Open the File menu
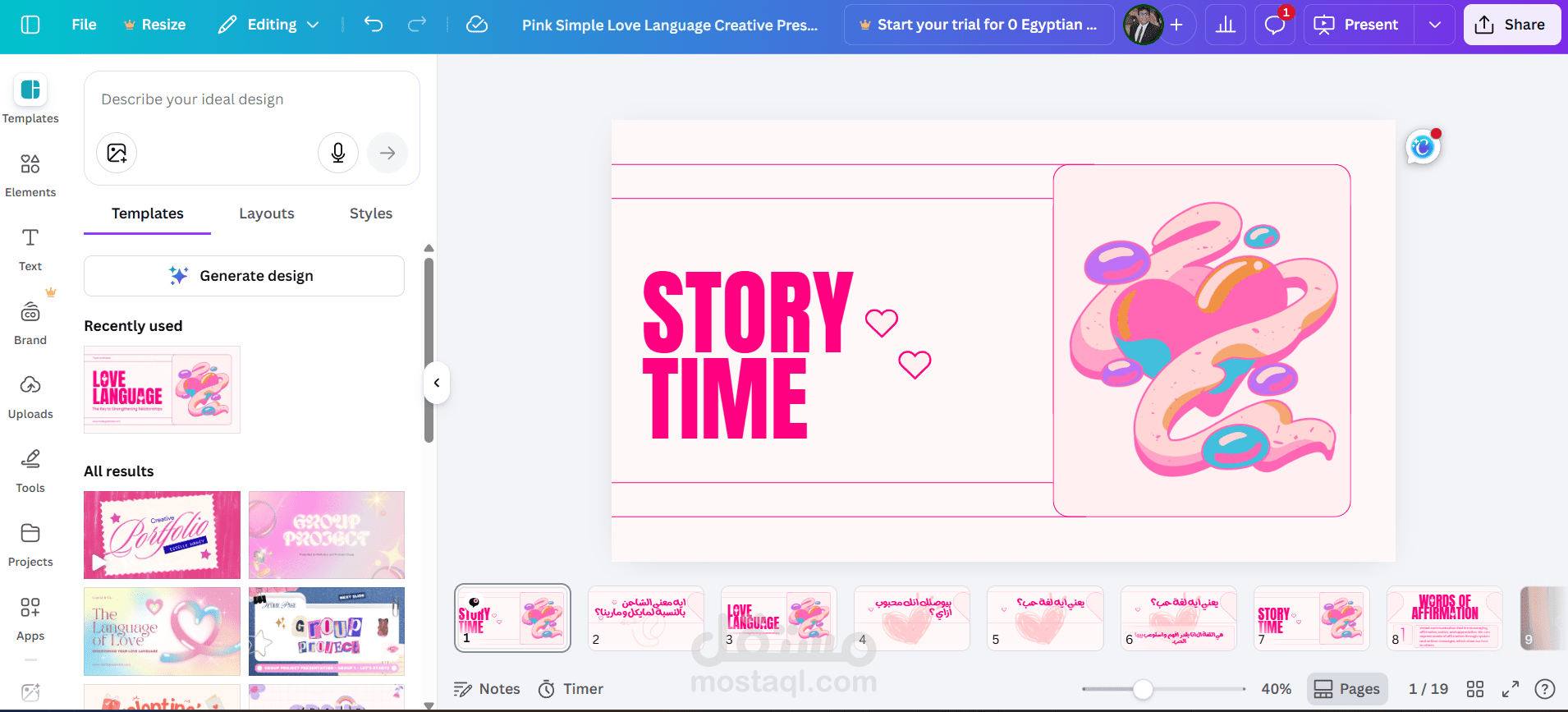The height and width of the screenshot is (712, 1568). coord(84,25)
